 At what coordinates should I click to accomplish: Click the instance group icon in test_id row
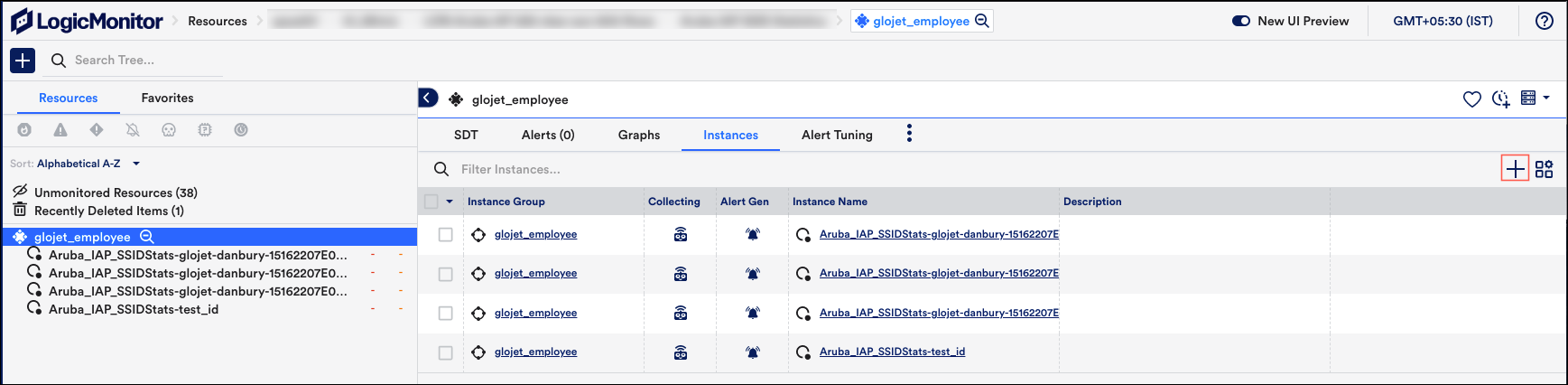click(x=478, y=352)
